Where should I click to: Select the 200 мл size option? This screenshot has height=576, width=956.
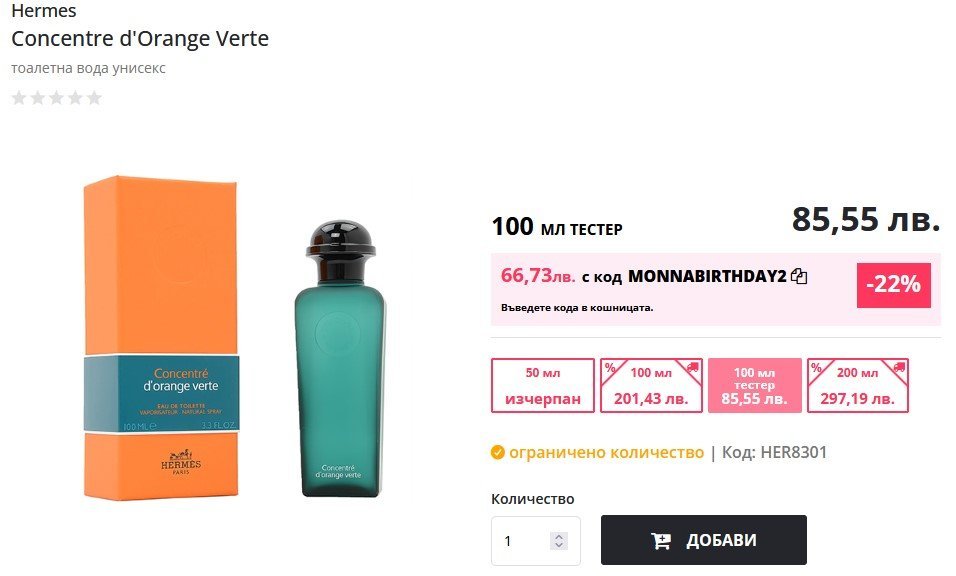pyautogui.click(x=858, y=386)
